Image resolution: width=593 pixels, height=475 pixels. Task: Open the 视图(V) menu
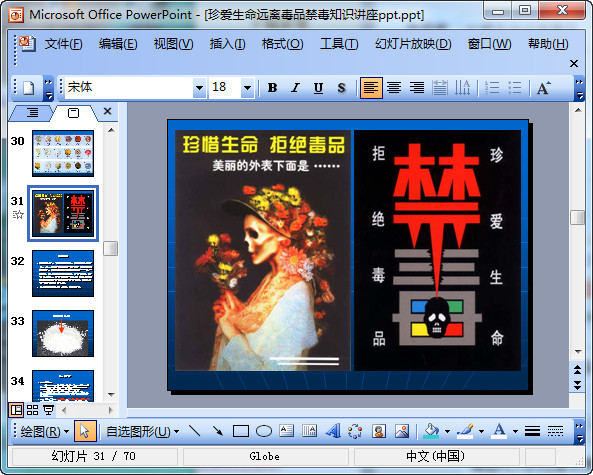click(173, 44)
